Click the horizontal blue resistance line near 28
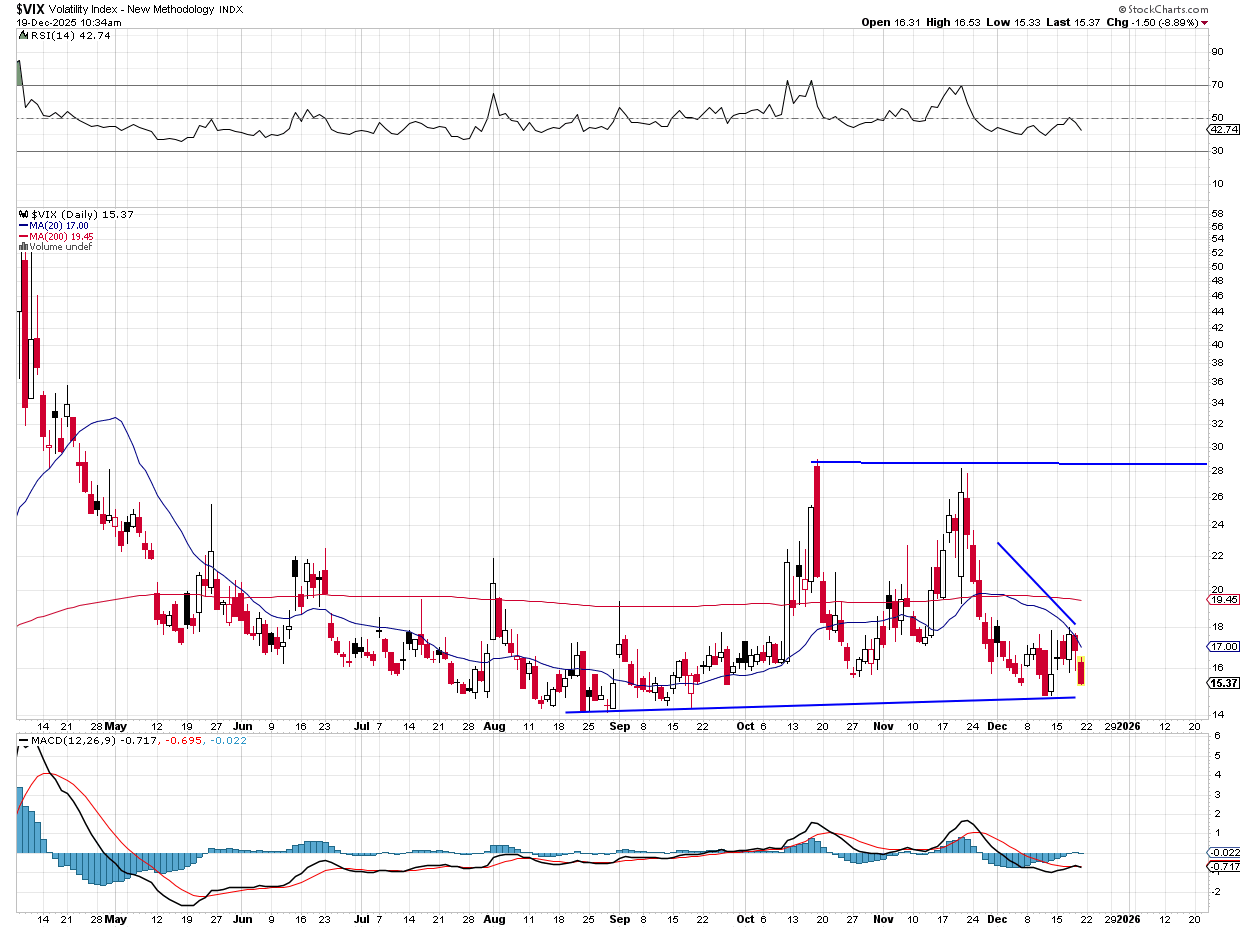 tap(1000, 463)
